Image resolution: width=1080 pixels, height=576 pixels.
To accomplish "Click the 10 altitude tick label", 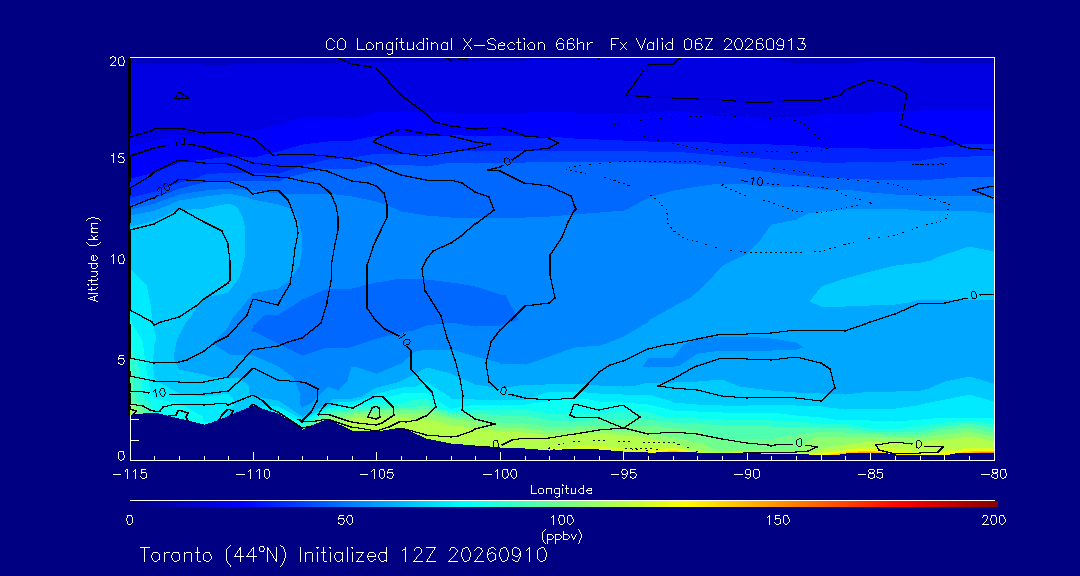I will pyautogui.click(x=118, y=259).
